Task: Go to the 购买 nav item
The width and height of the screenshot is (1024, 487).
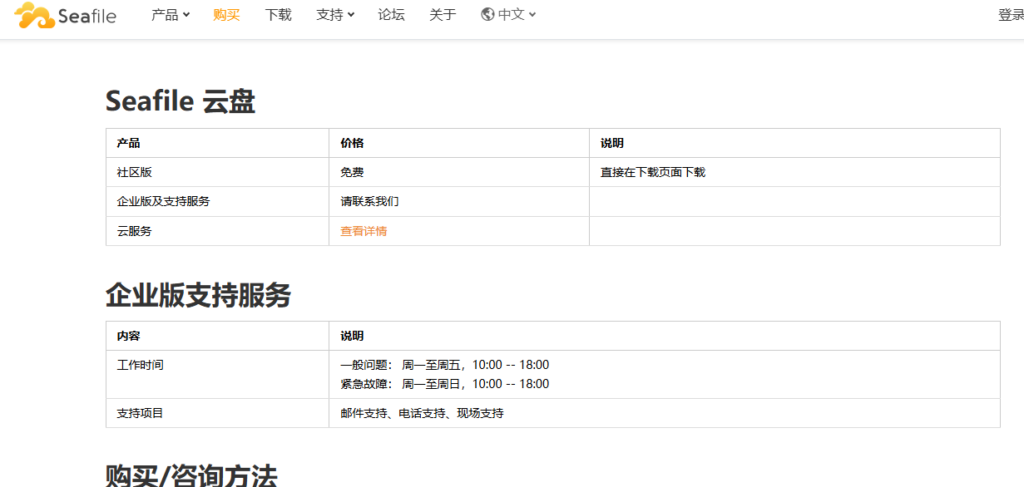Action: pyautogui.click(x=226, y=14)
